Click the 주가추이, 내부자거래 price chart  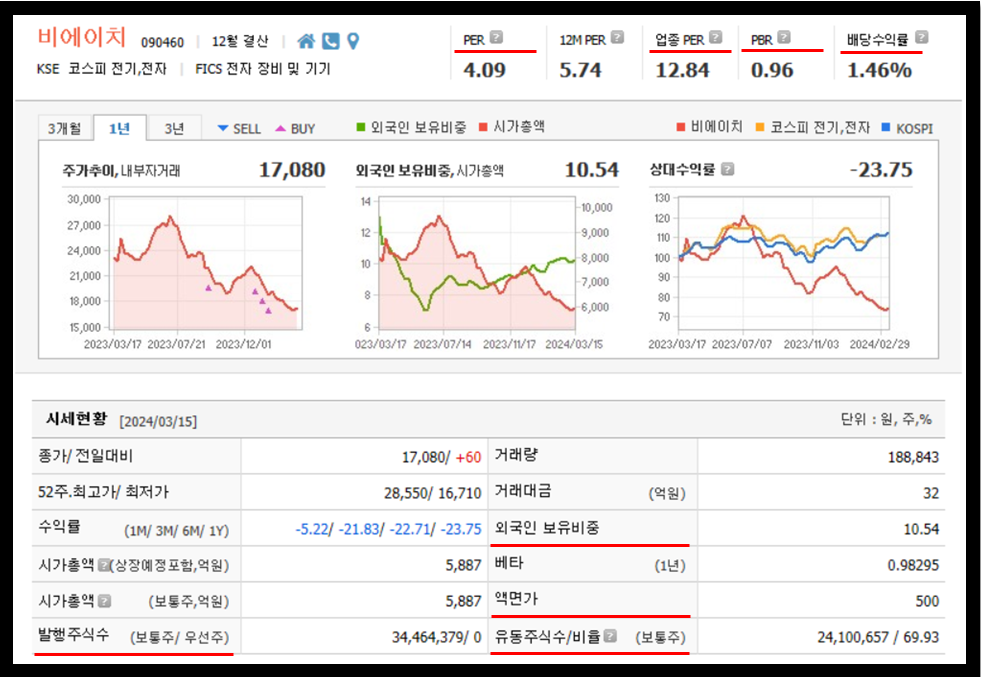tap(206, 263)
